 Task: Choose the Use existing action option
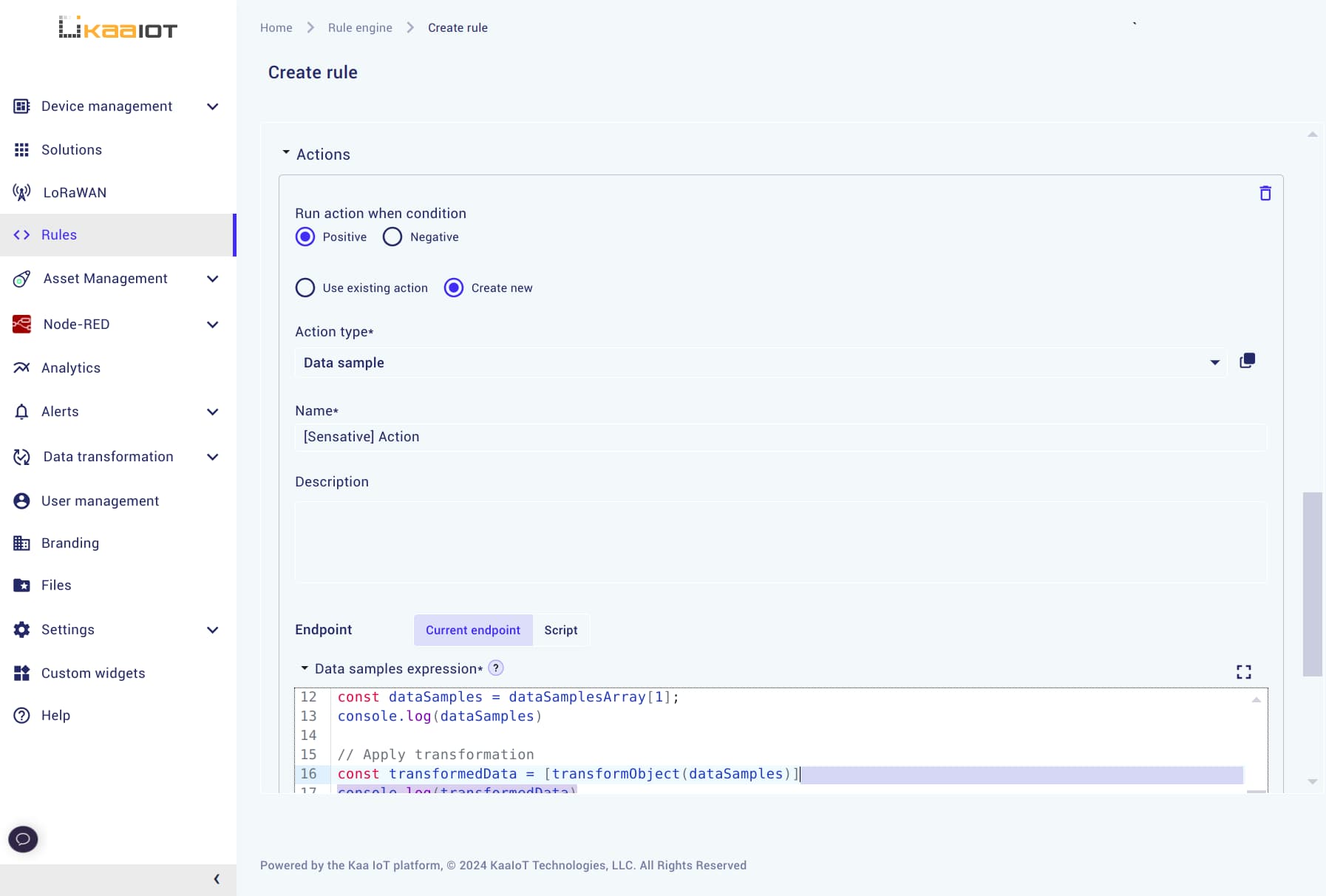tap(305, 288)
